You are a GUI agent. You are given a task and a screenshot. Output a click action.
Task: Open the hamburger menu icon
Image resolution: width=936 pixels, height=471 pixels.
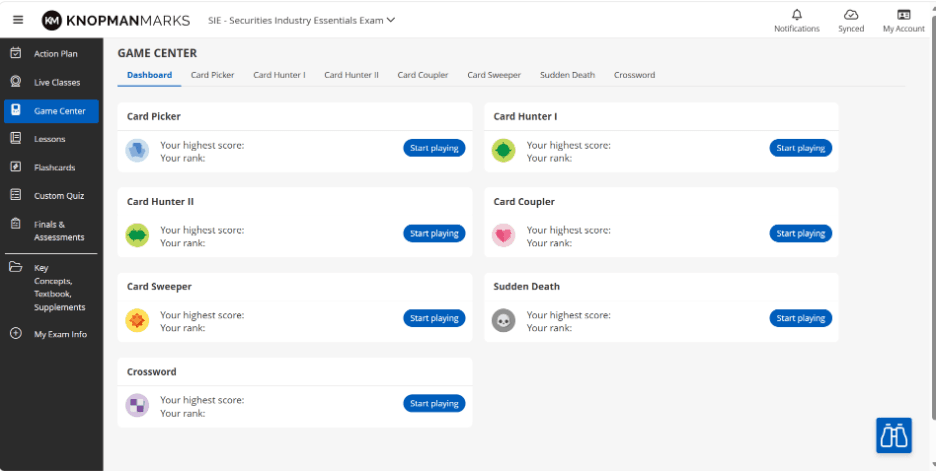[18, 20]
